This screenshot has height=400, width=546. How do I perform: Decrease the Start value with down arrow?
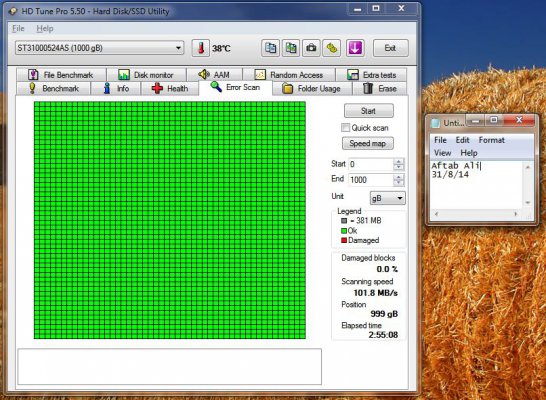[399, 167]
